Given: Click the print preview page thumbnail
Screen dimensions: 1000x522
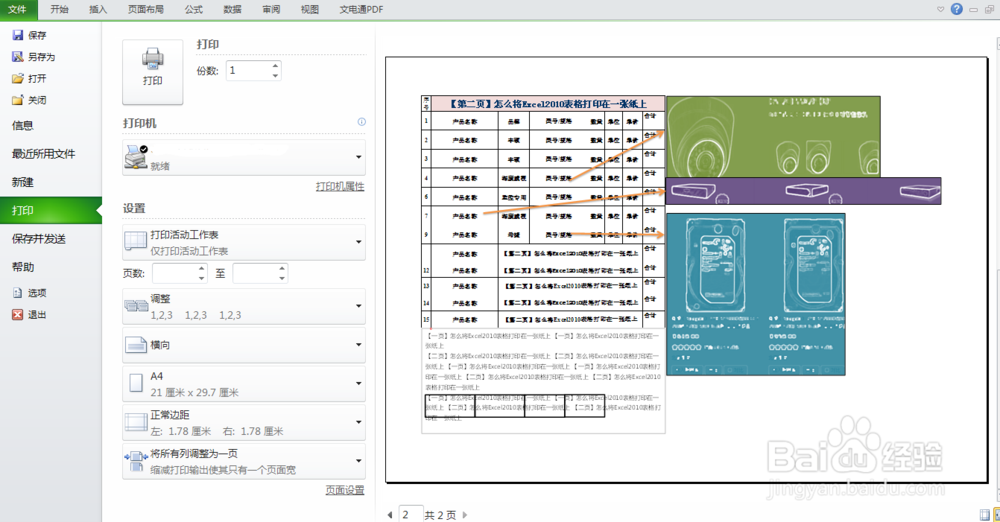Looking at the screenshot, I should (x=686, y=270).
